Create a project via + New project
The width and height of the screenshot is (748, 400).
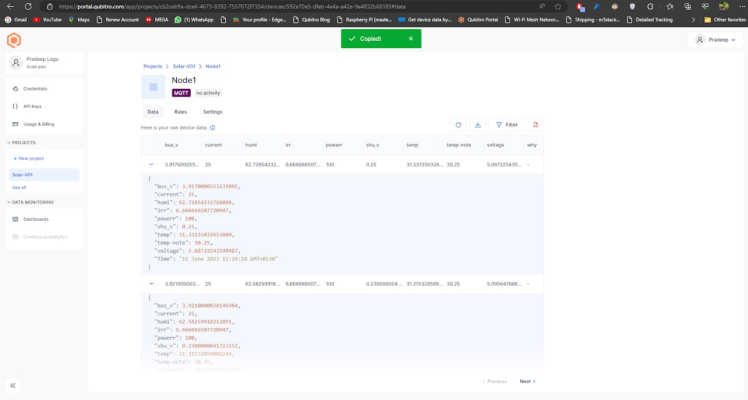click(29, 158)
